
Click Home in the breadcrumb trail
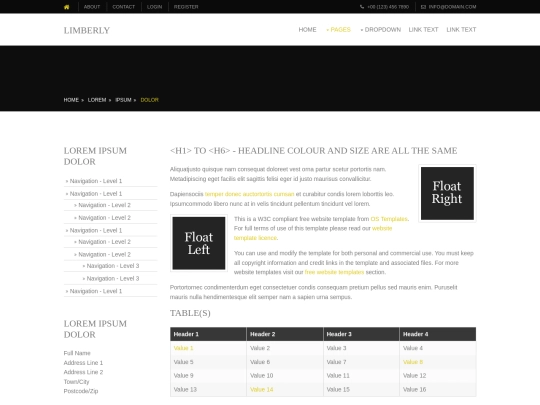[71, 100]
